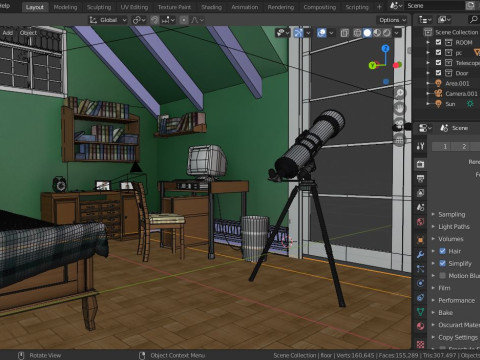Open the Tool properties tab

click(x=420, y=146)
